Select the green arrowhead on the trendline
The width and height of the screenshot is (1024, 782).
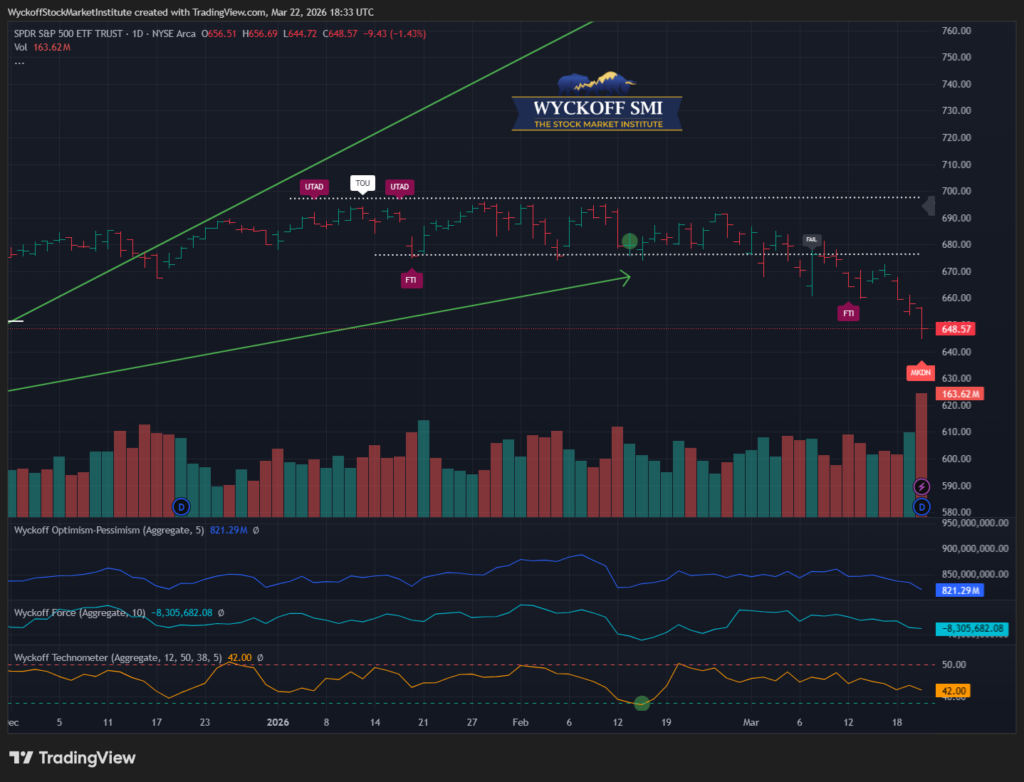627,279
